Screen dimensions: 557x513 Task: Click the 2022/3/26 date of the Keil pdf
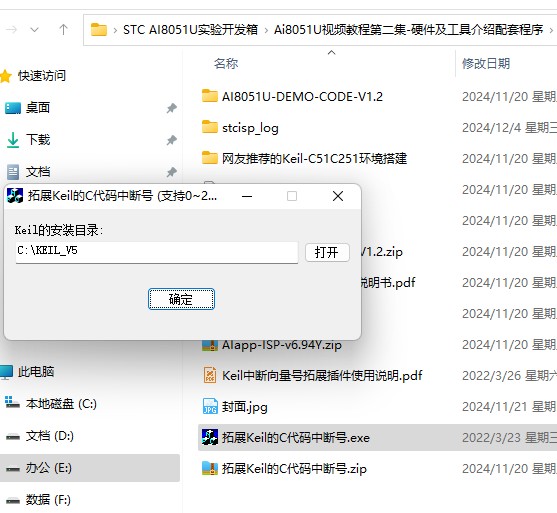point(509,376)
